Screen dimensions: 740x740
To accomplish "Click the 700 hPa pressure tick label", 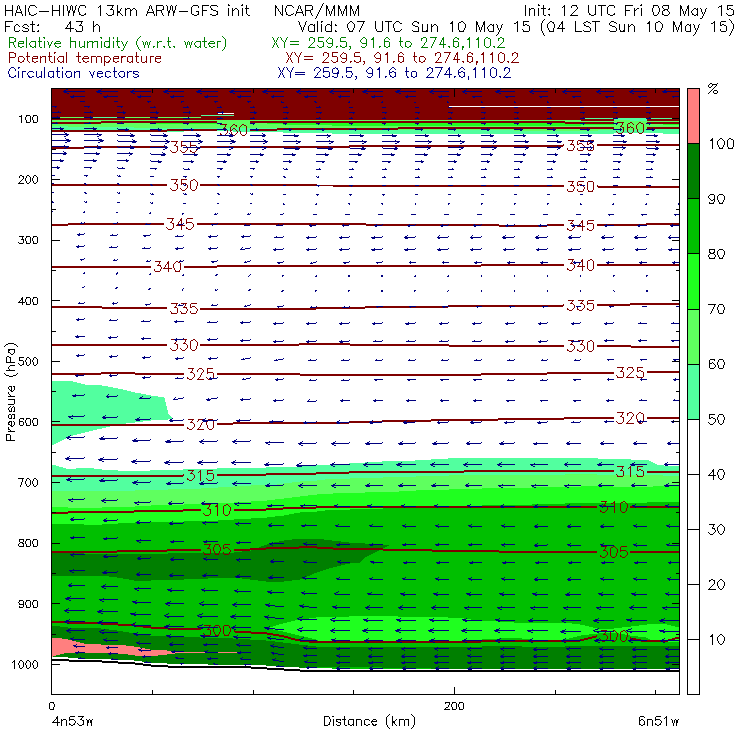I will point(28,482).
